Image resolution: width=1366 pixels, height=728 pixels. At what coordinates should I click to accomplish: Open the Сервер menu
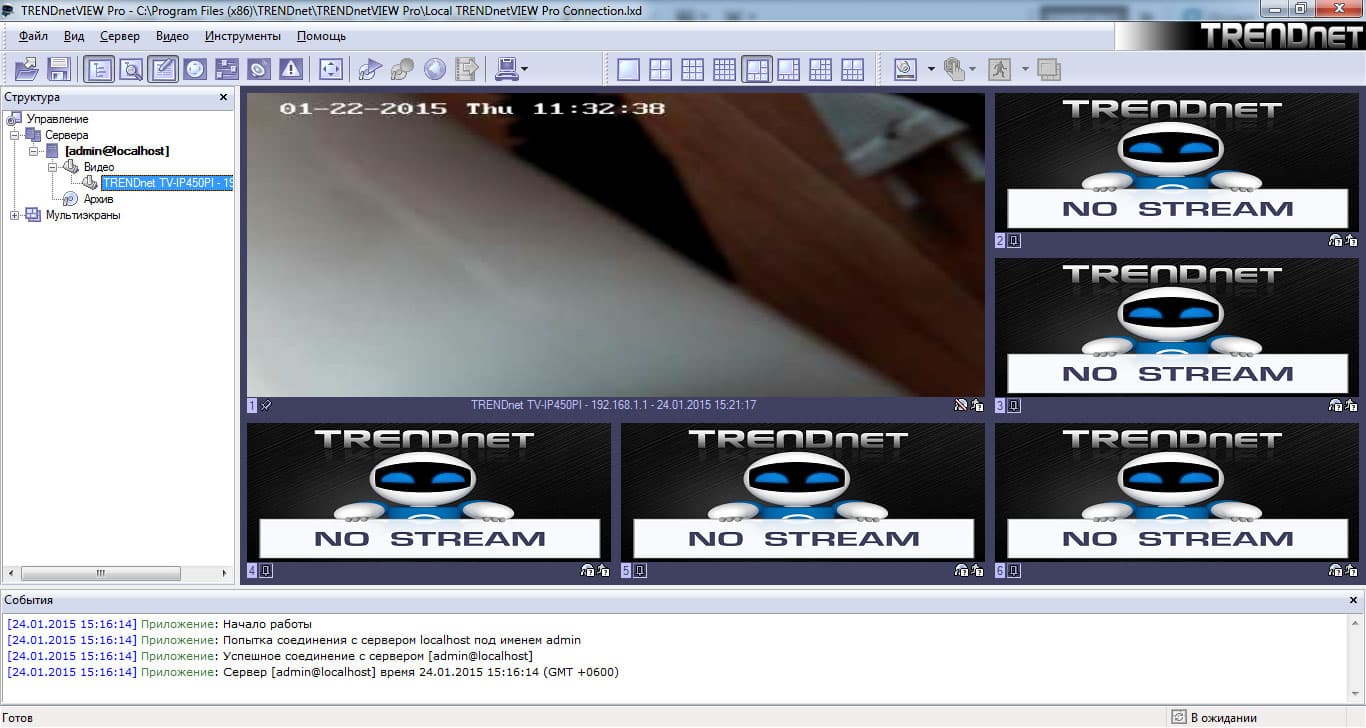[120, 36]
